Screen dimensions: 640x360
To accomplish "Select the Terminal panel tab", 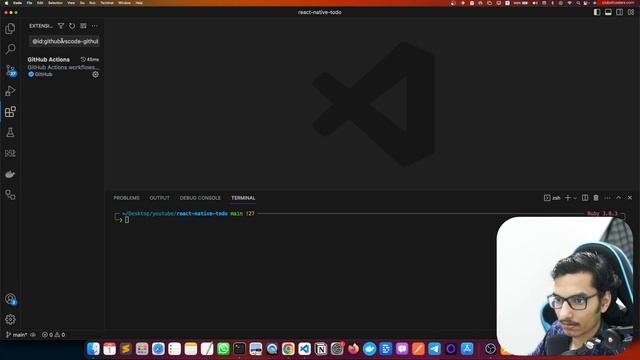I will coord(243,198).
